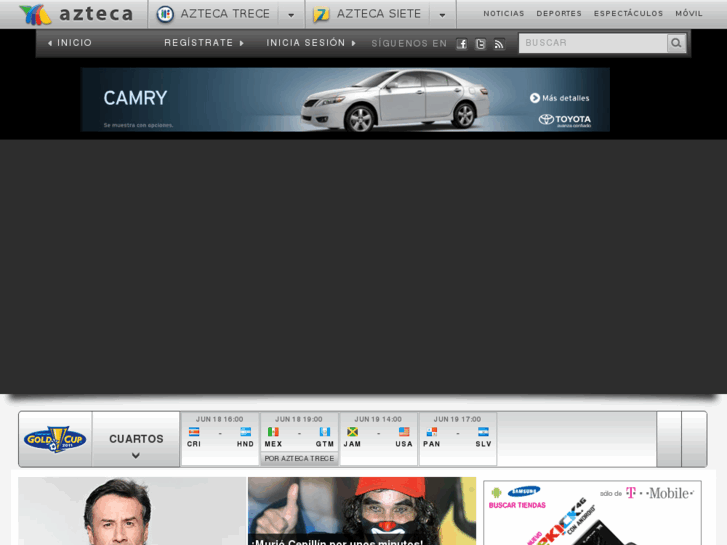The image size is (727, 545).
Task: Focus the Buscar search field
Action: click(593, 43)
